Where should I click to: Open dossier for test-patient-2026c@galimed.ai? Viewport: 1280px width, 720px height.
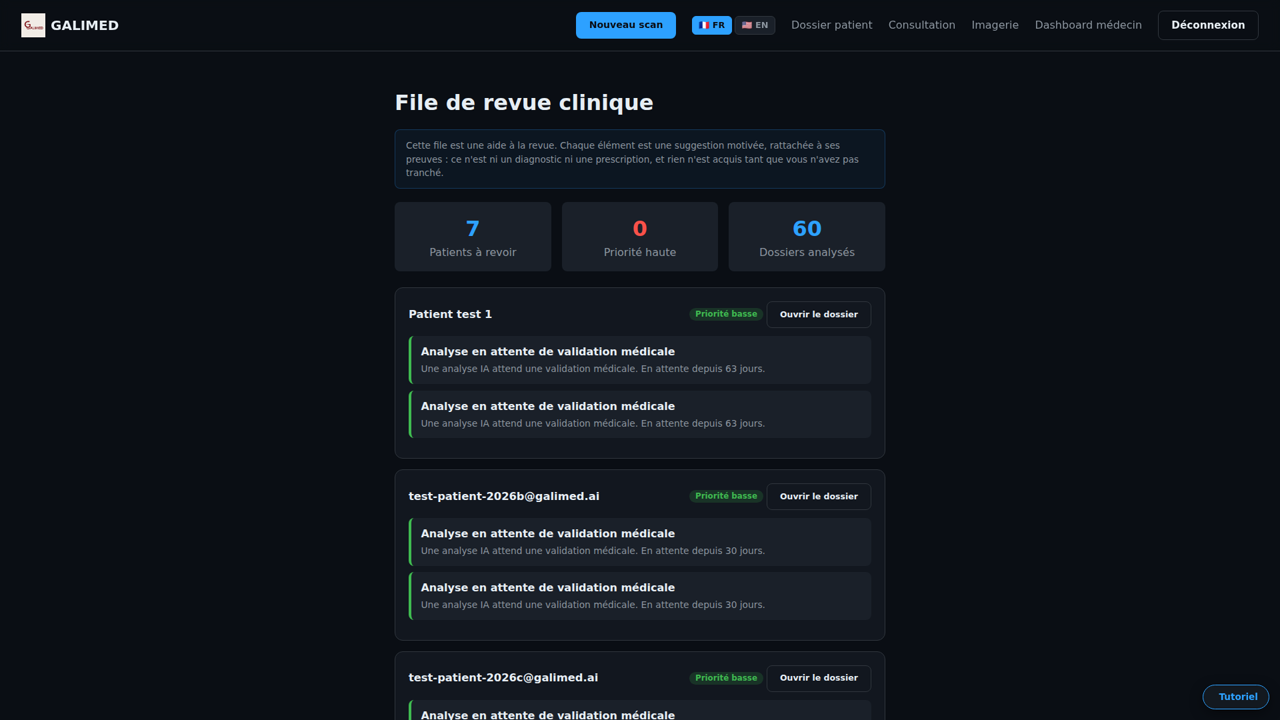click(819, 678)
